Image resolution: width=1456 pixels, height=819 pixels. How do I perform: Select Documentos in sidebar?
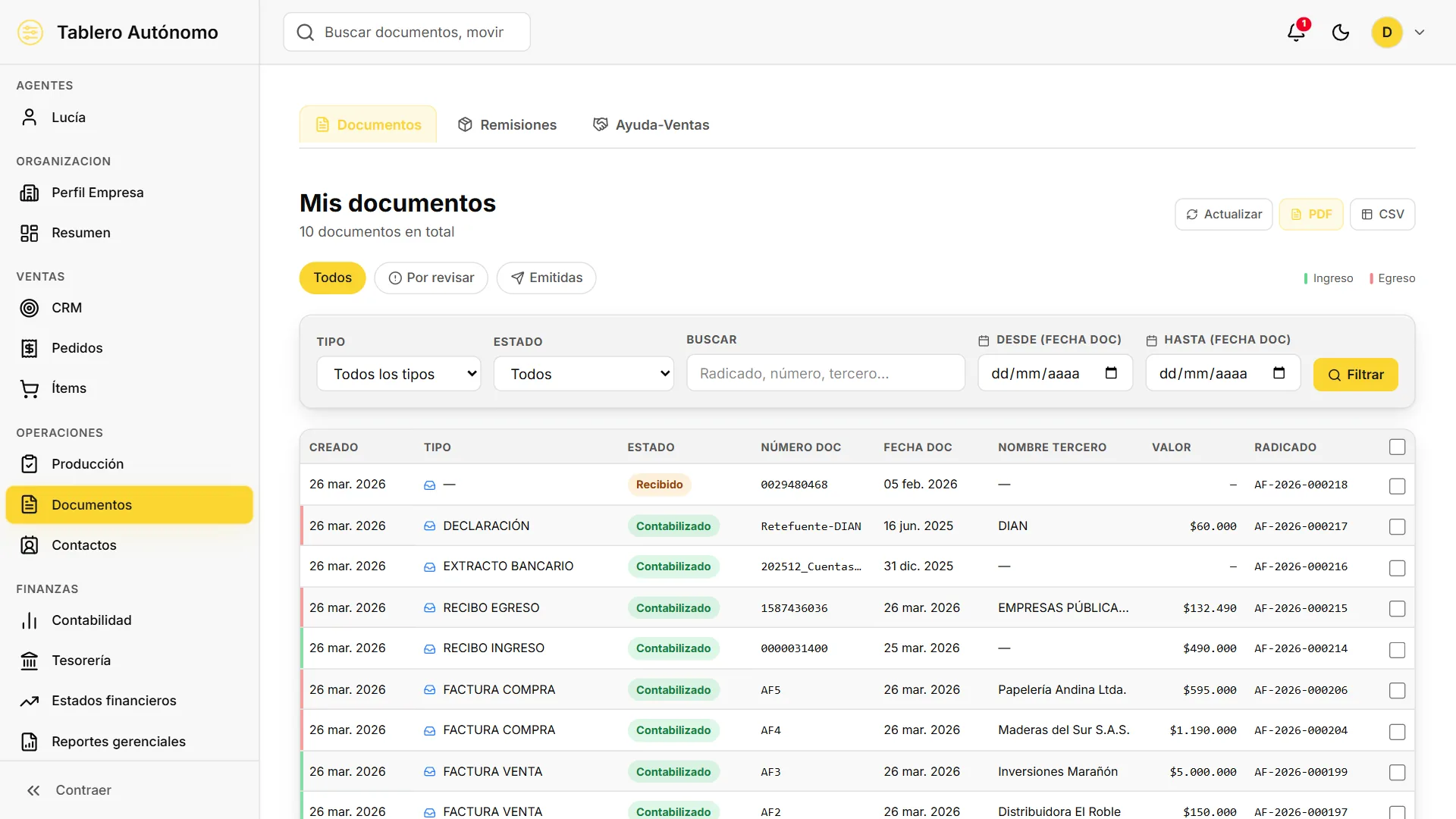point(129,504)
